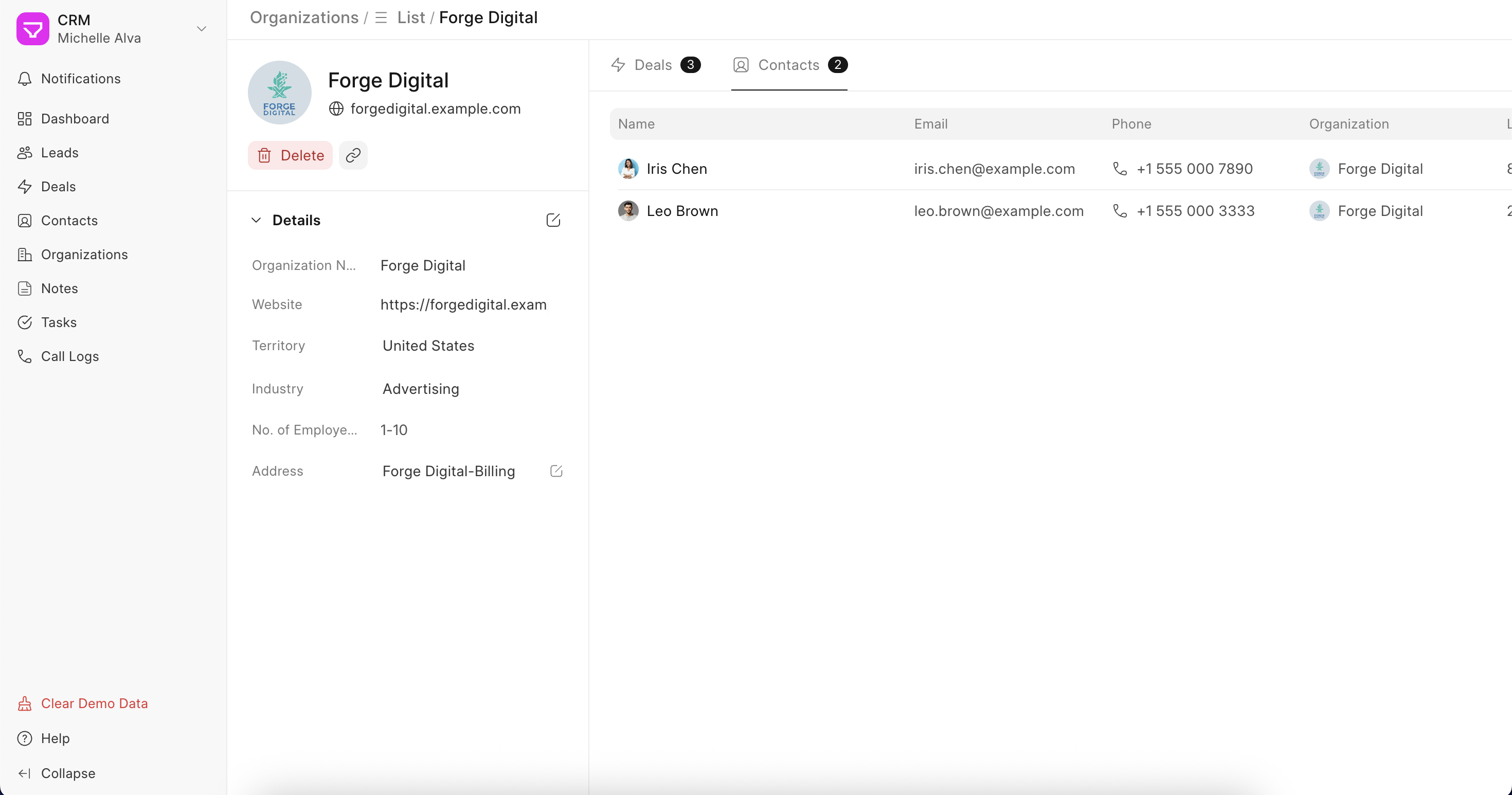This screenshot has width=1512, height=795.
Task: Open the Help icon in sidebar
Action: (x=25, y=738)
